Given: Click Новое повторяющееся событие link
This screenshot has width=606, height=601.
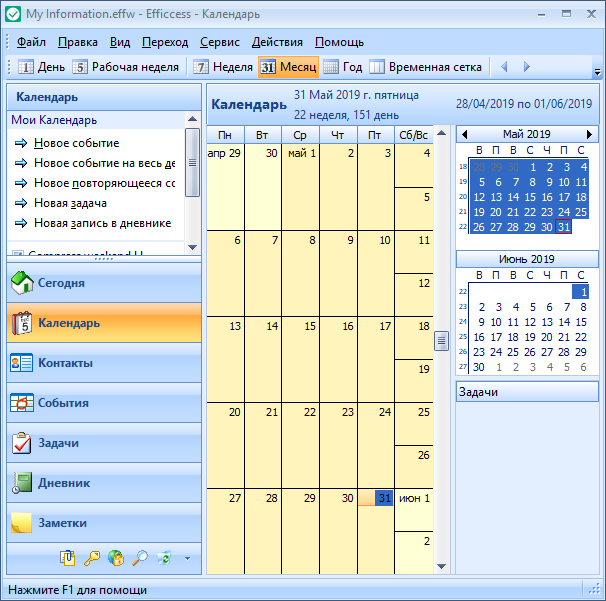Looking at the screenshot, I should [x=104, y=183].
